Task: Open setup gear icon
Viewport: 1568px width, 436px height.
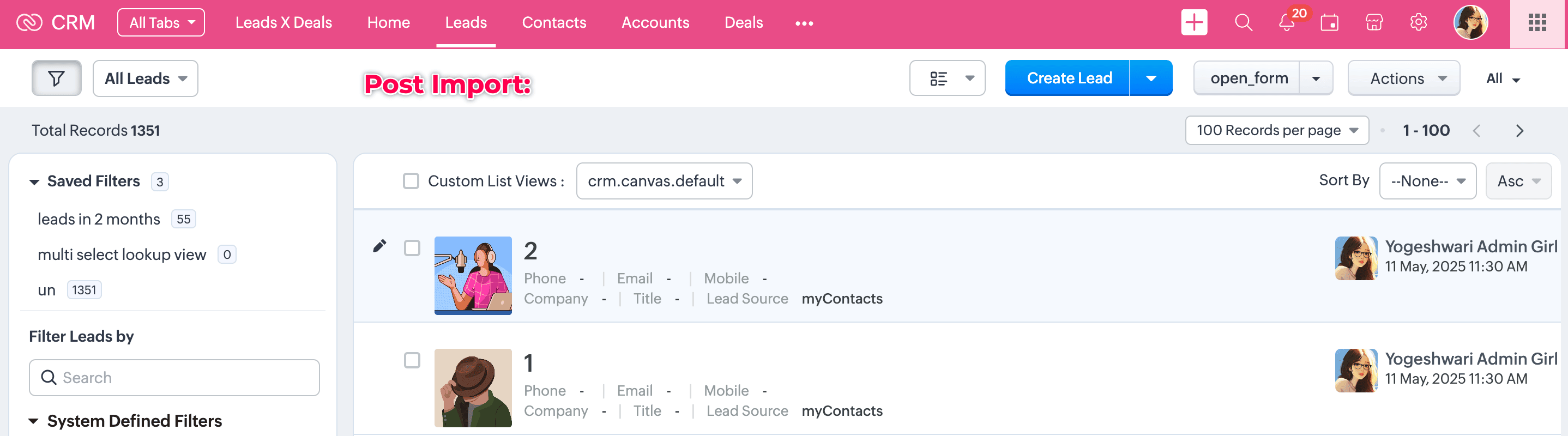Action: pyautogui.click(x=1418, y=23)
